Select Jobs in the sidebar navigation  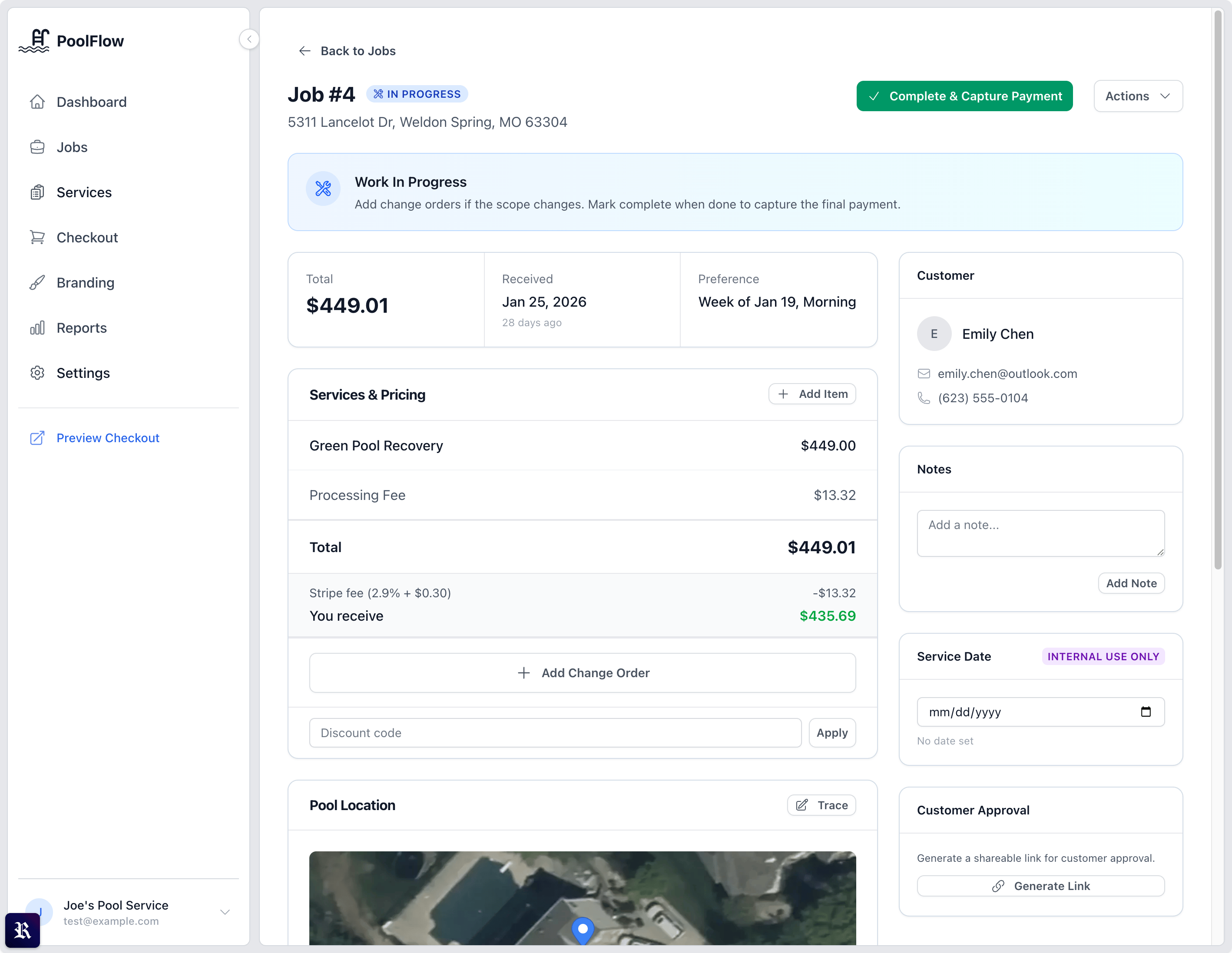(72, 147)
